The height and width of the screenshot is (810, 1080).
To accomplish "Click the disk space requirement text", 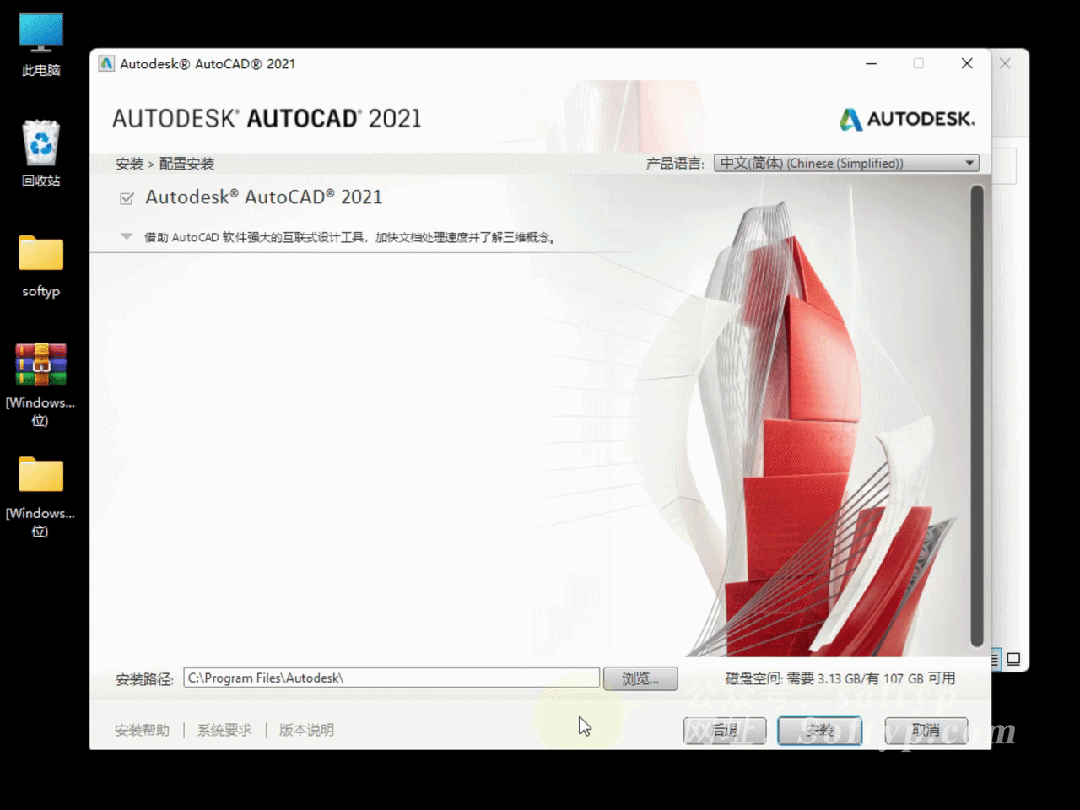I will click(x=840, y=678).
